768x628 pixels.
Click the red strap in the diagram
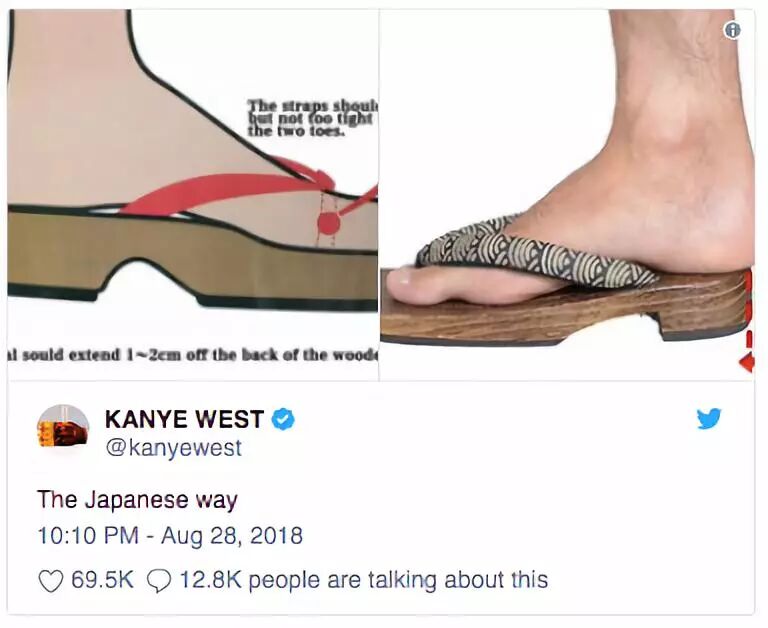coord(229,191)
